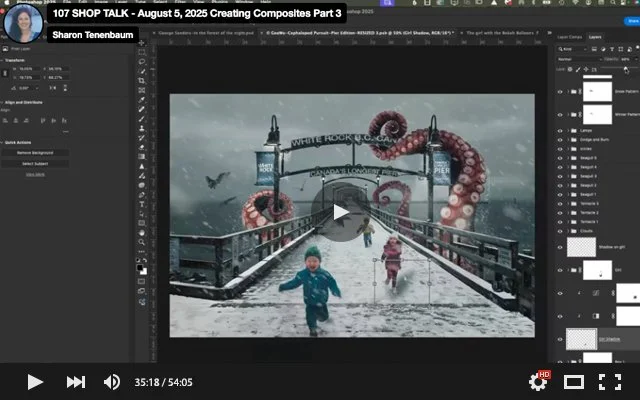Viewport: 640px width, 400px height.
Task: Click the link width and height icon
Action: pyautogui.click(x=5, y=73)
